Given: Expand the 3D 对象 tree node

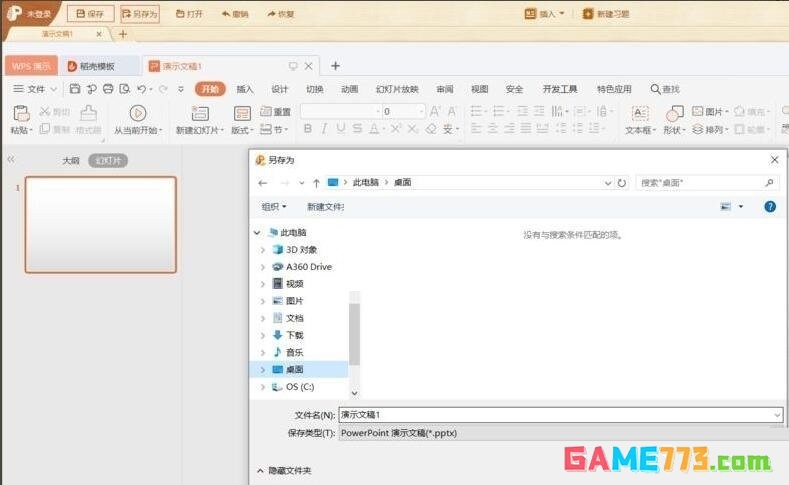Looking at the screenshot, I should [263, 250].
